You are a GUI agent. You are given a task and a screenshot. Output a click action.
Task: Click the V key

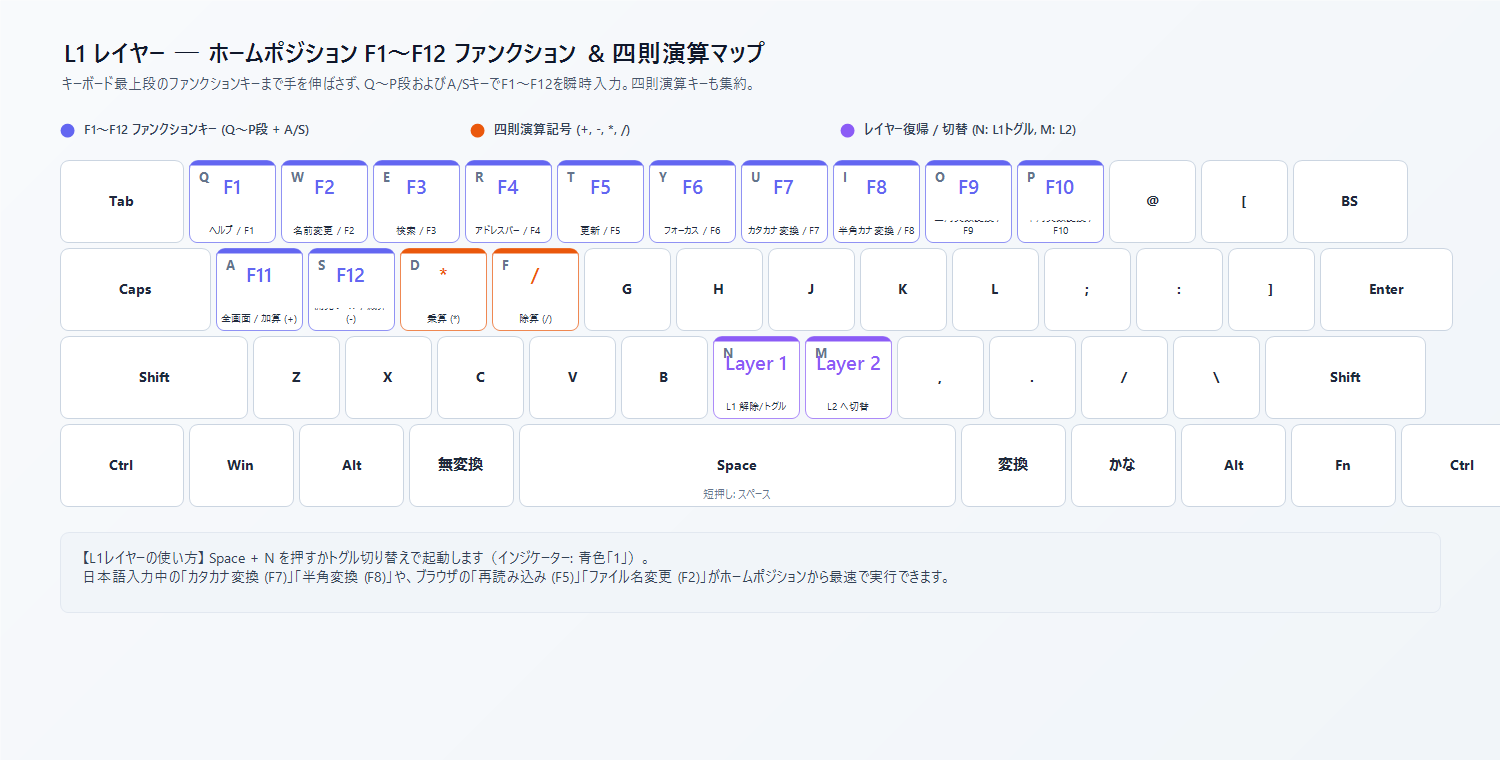572,377
